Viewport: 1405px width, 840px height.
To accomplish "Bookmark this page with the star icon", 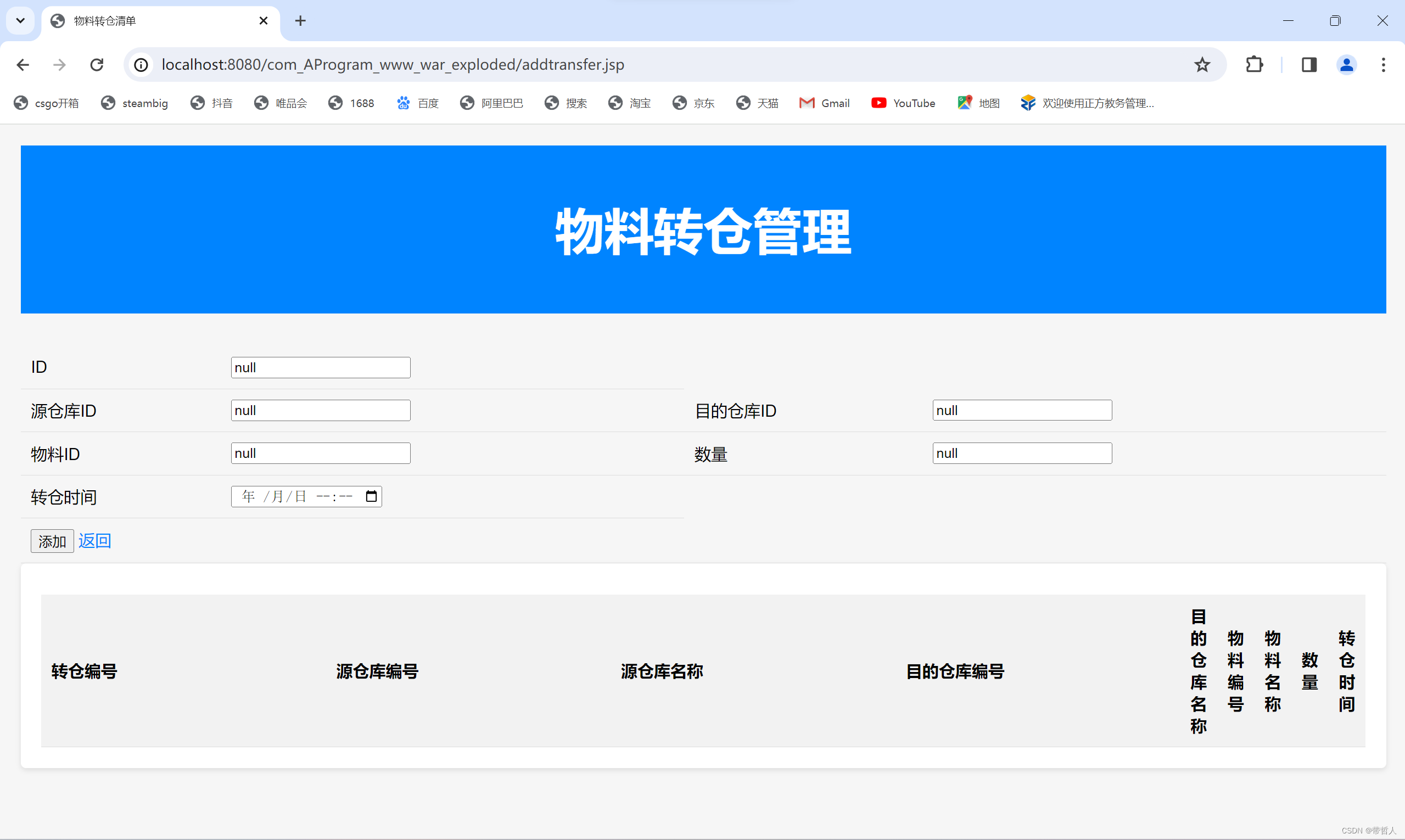I will [1202, 65].
